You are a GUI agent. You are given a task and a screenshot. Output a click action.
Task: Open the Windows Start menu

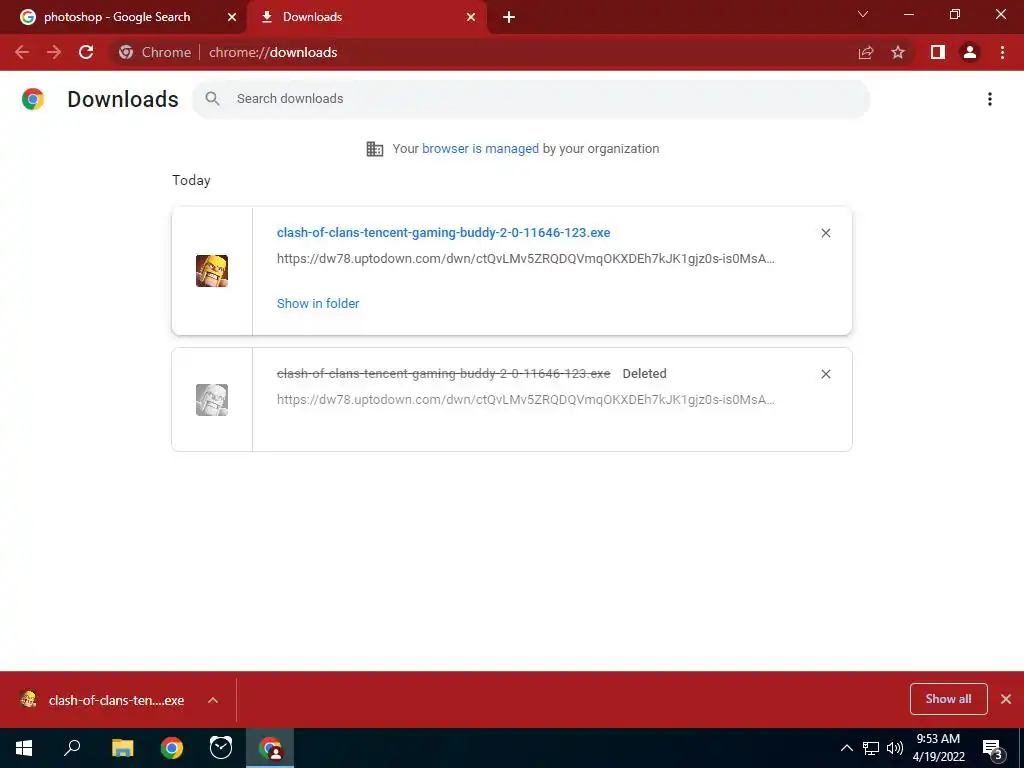pos(24,748)
